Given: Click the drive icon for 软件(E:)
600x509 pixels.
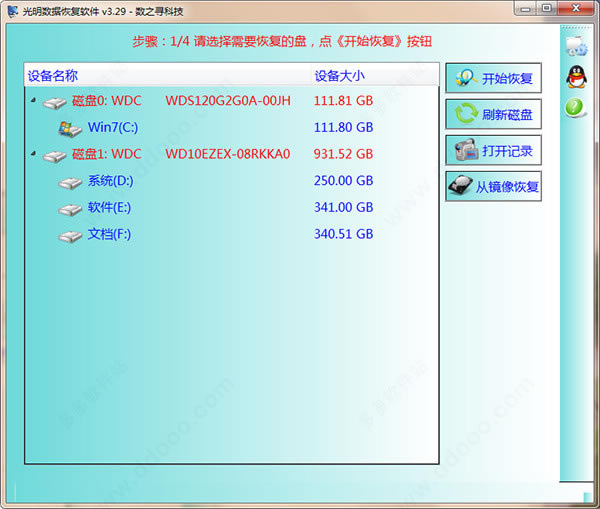Looking at the screenshot, I should (70, 209).
